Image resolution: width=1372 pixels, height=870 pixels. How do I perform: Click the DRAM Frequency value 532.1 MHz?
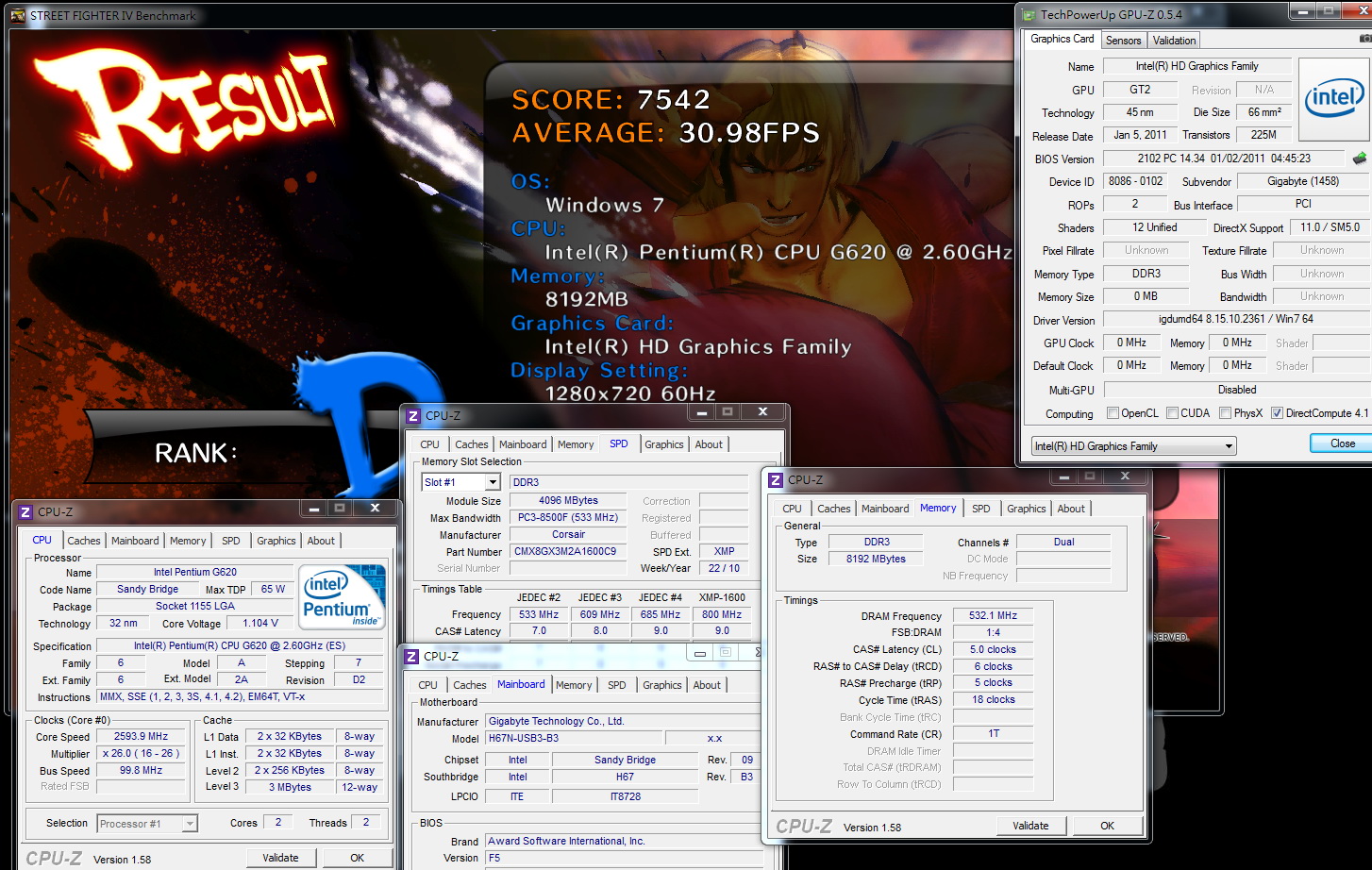point(993,615)
